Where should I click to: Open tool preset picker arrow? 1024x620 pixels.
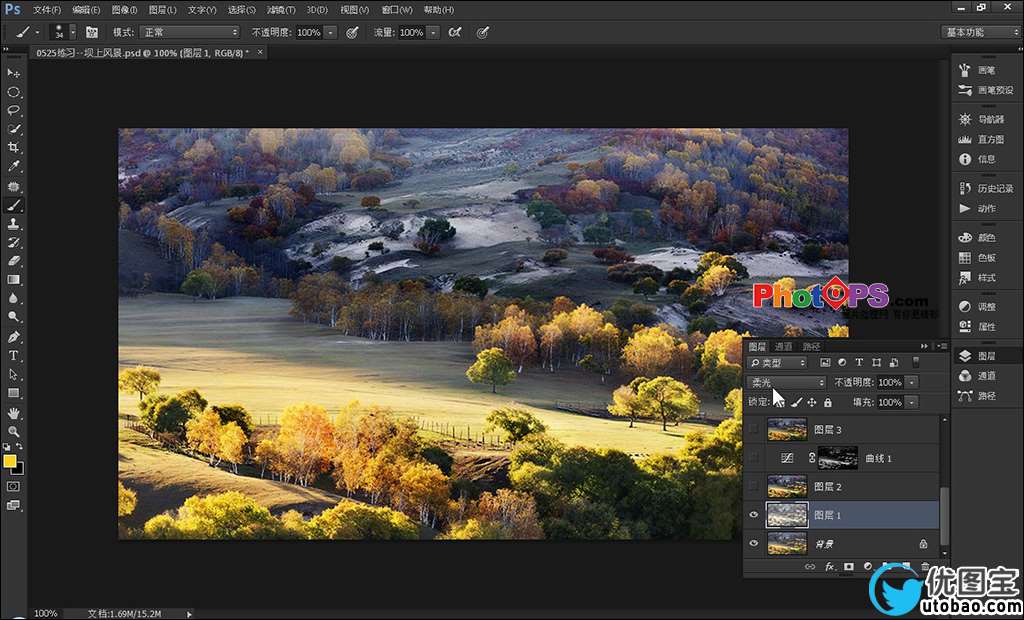tap(37, 32)
